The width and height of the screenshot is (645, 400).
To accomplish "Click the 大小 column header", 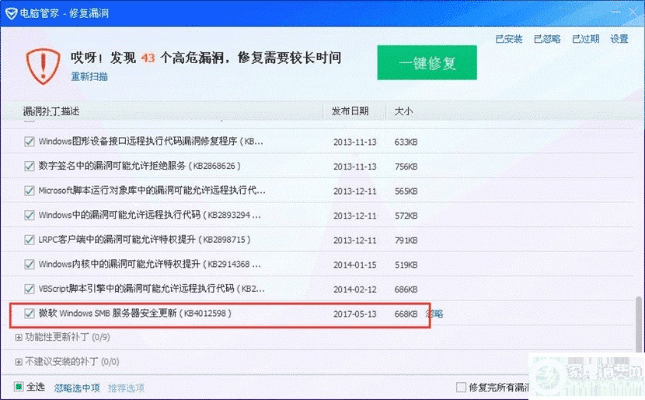I will click(404, 111).
